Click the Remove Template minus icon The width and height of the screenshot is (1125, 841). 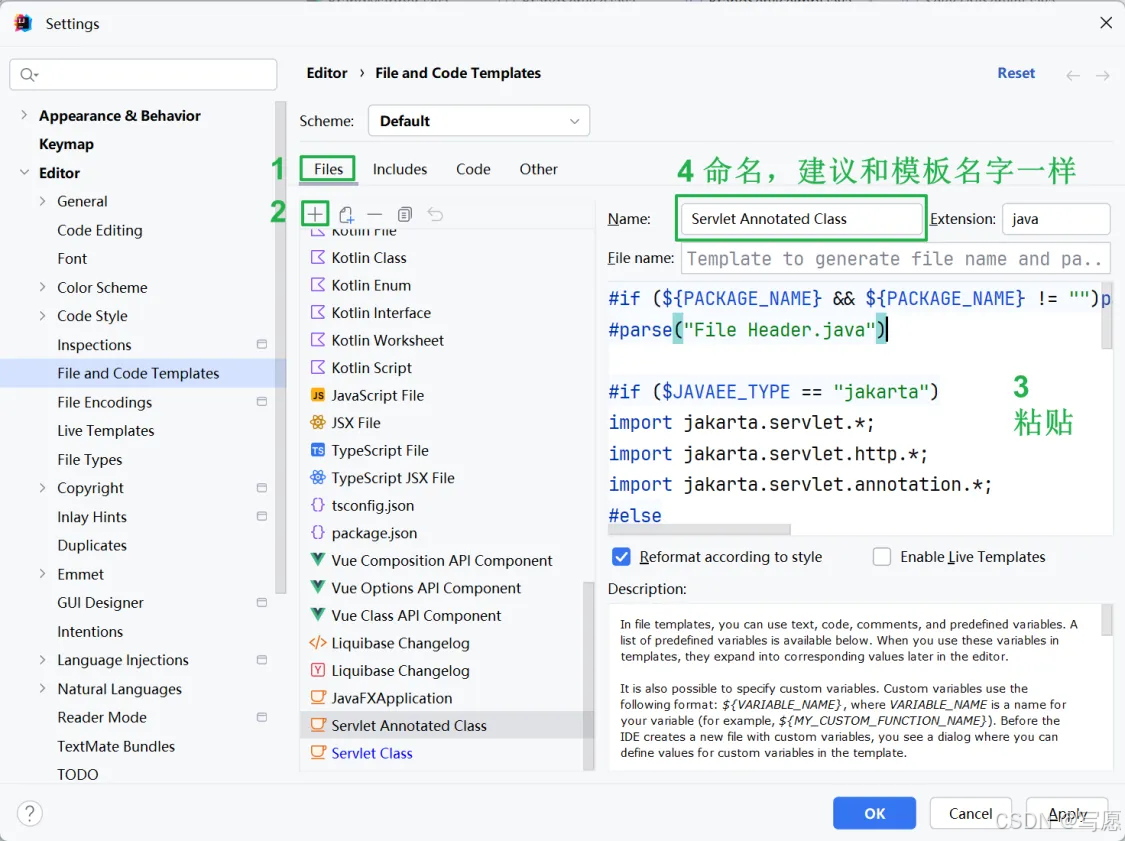[x=375, y=214]
